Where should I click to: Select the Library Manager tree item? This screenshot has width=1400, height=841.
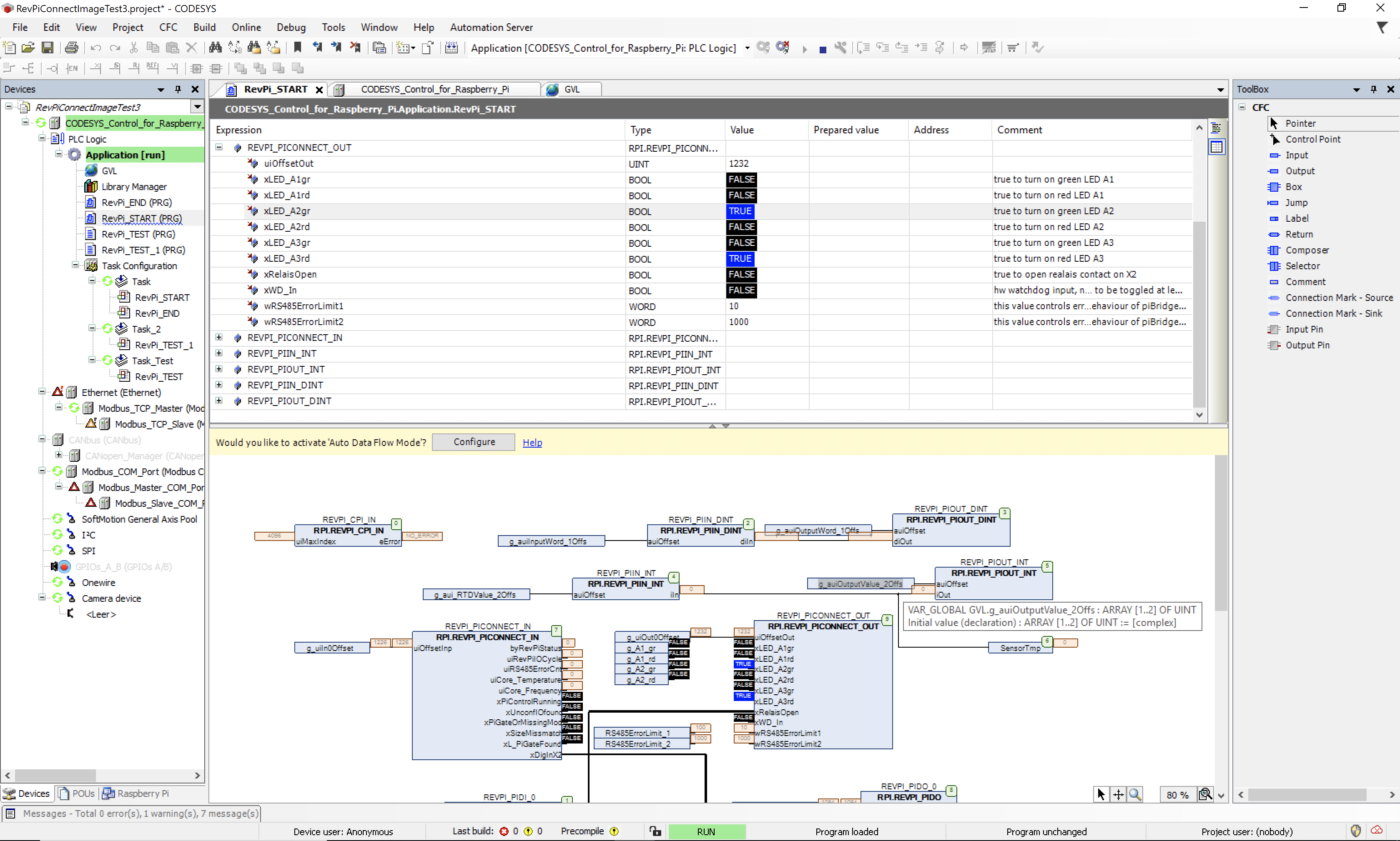[x=134, y=186]
